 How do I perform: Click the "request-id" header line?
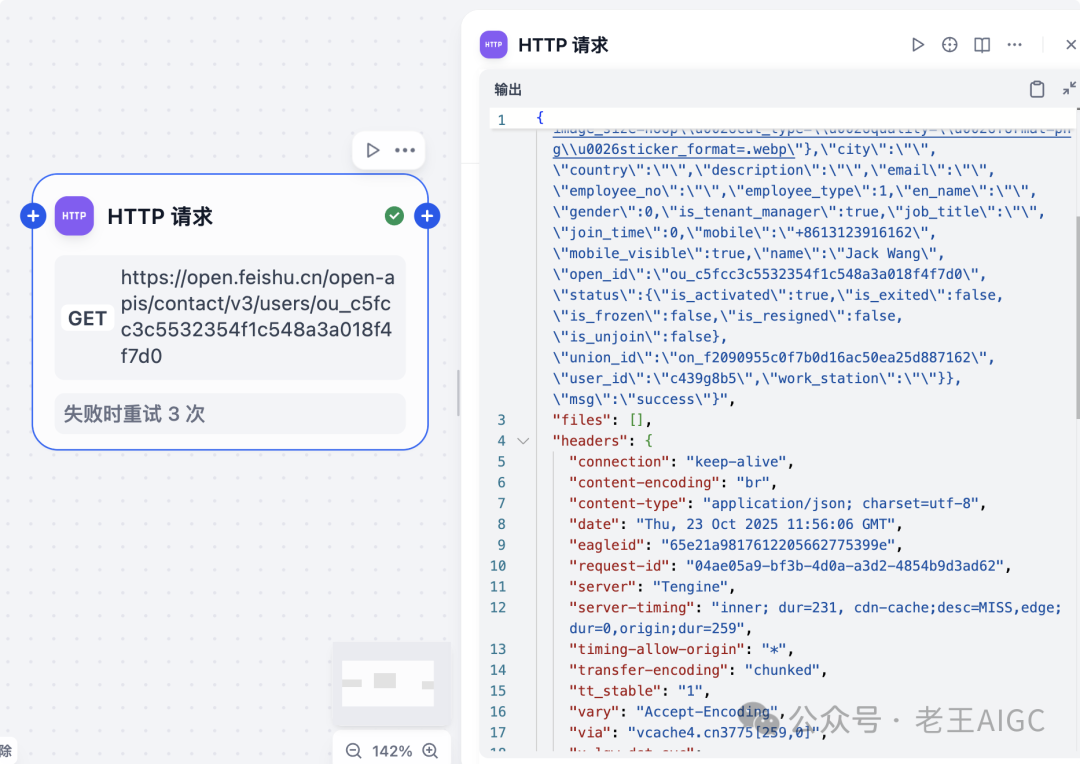(790, 566)
